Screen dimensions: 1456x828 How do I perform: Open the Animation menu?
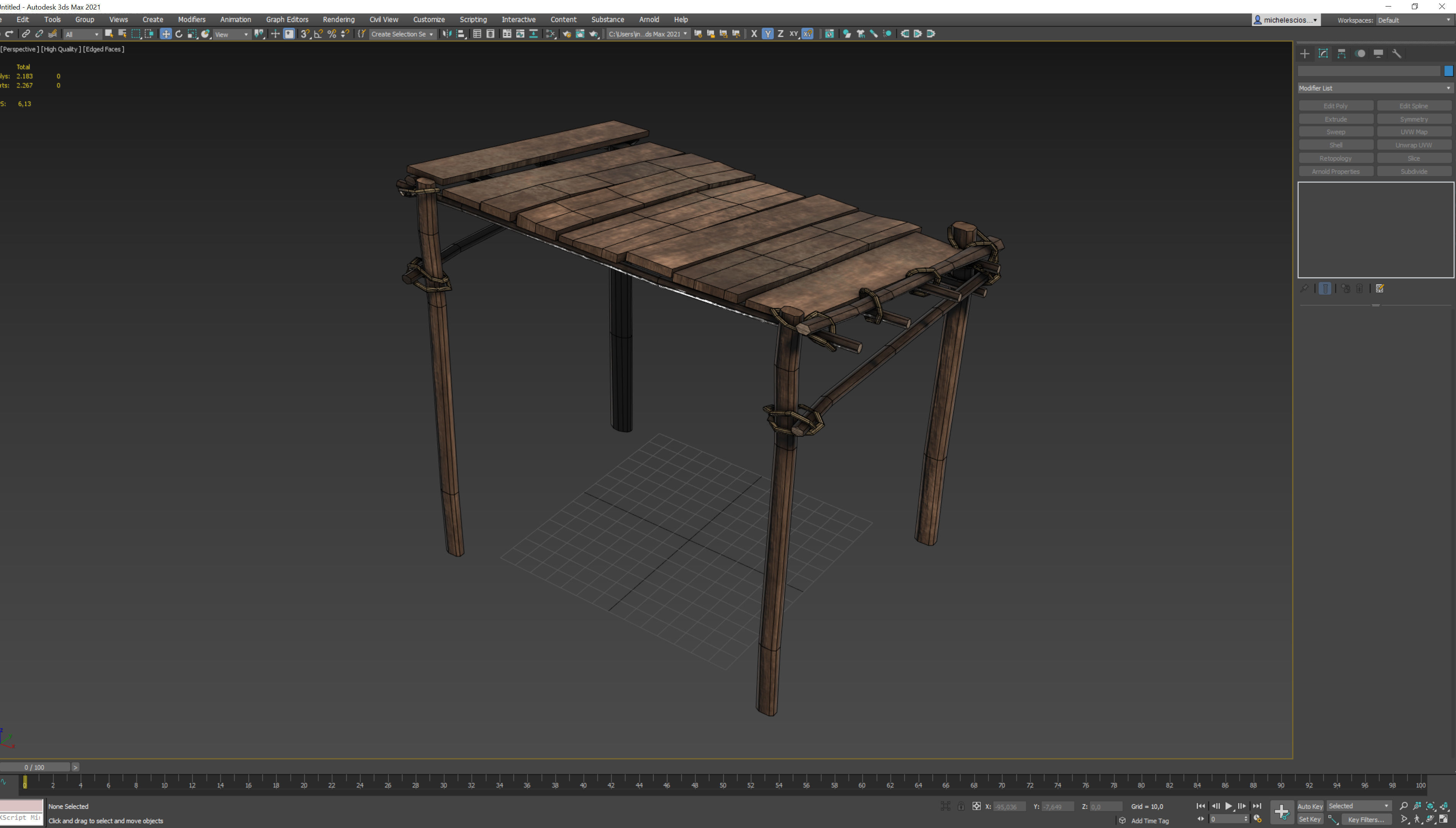[235, 20]
